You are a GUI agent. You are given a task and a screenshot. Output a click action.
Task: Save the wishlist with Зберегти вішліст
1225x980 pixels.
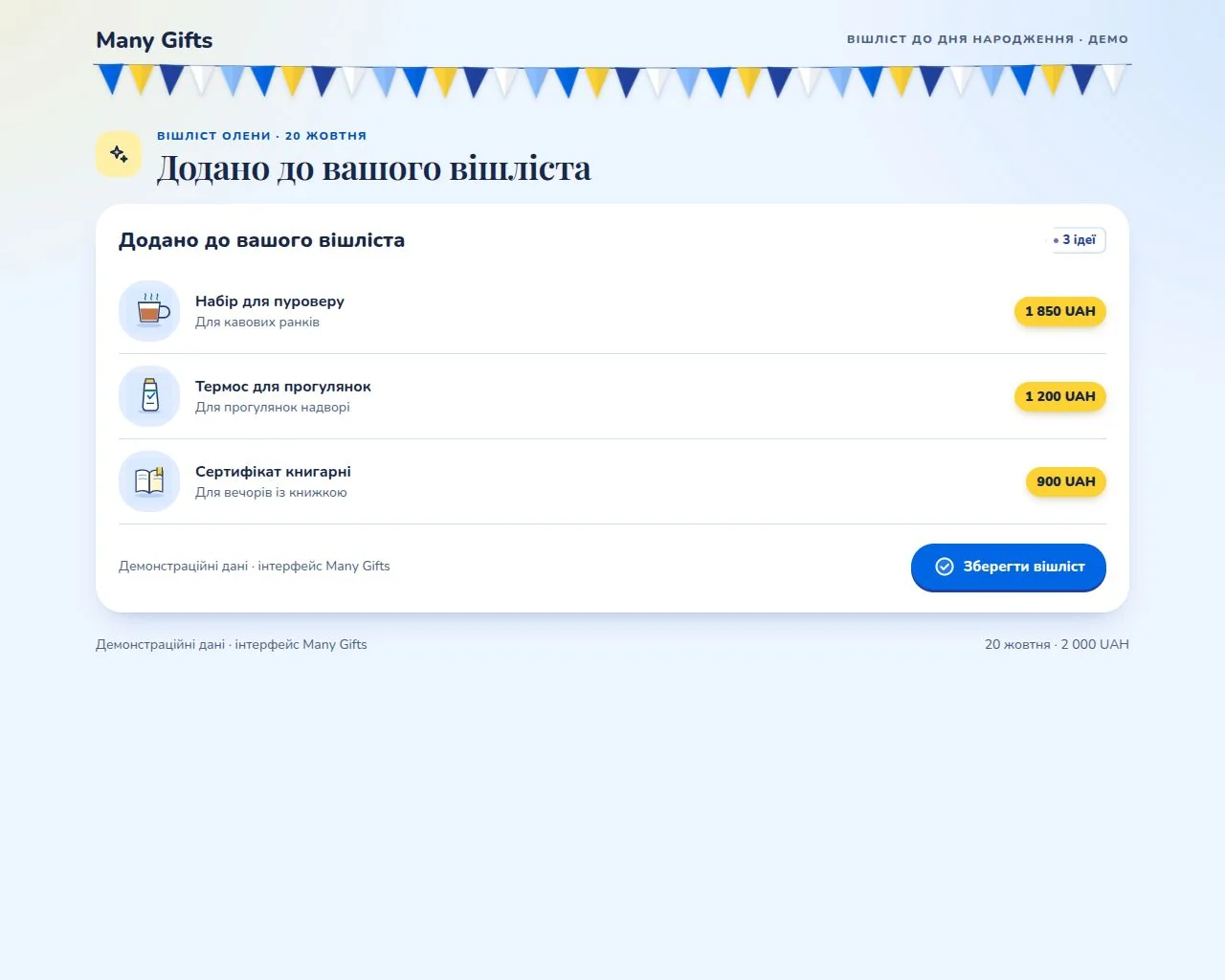click(x=1009, y=567)
